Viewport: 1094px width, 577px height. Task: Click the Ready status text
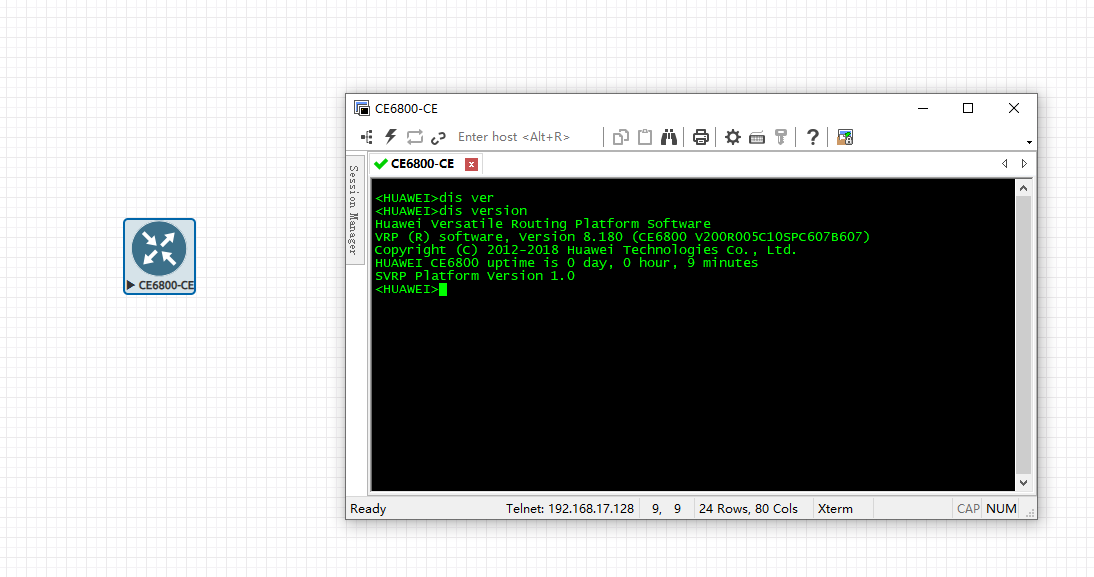coord(368,509)
